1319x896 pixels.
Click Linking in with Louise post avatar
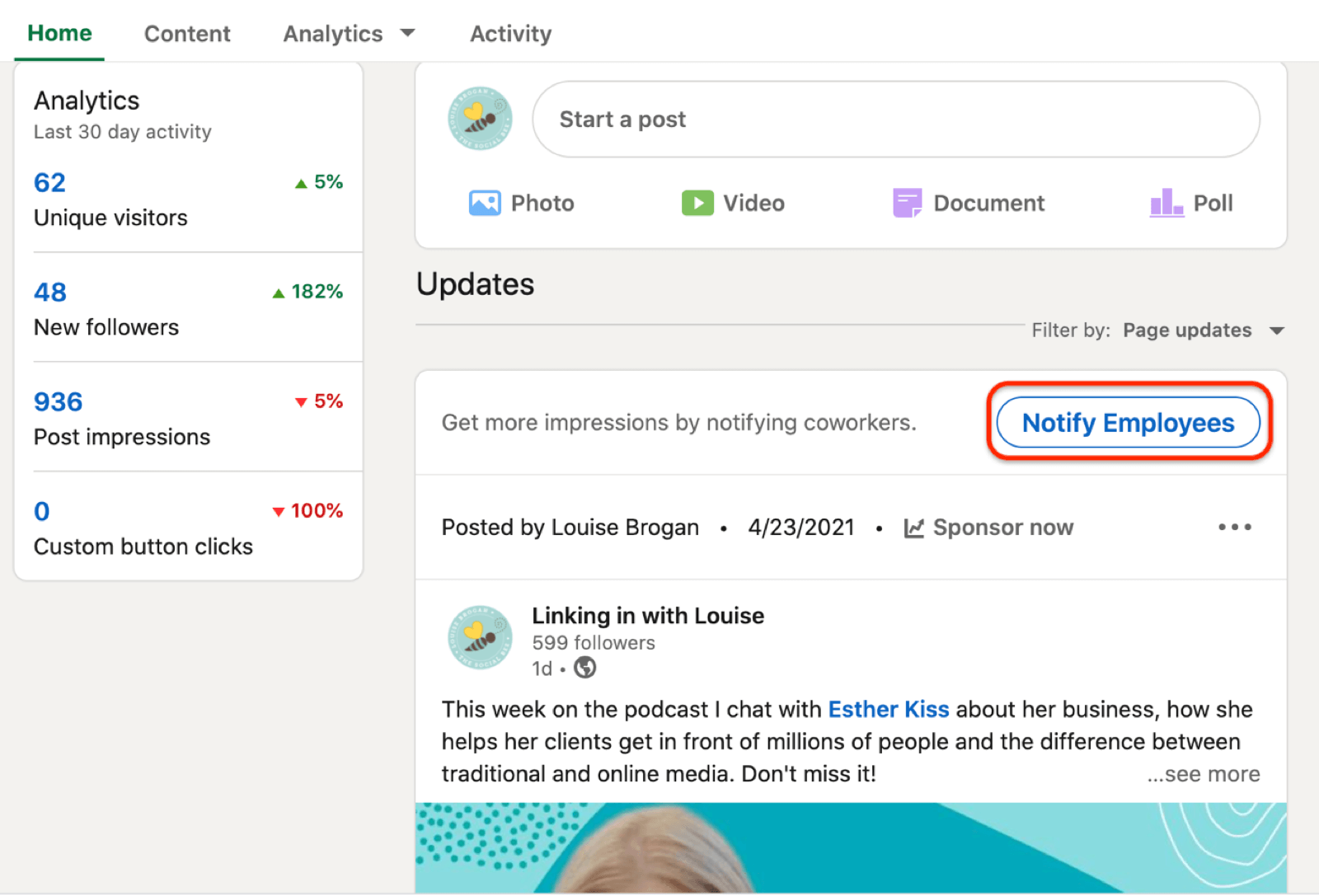(480, 638)
